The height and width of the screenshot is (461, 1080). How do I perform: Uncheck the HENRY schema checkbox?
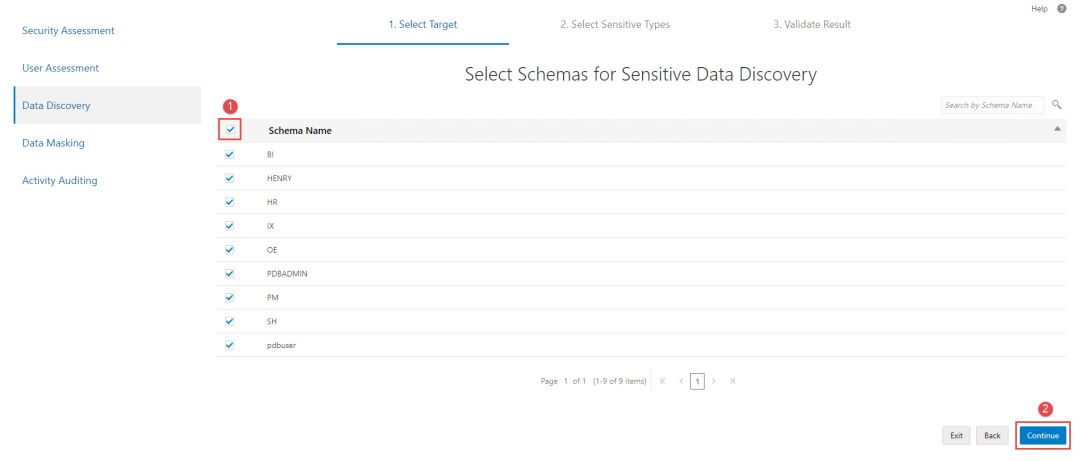pos(229,178)
